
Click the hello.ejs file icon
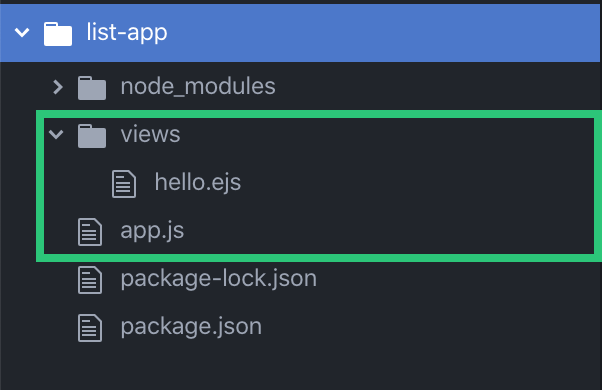pos(124,184)
